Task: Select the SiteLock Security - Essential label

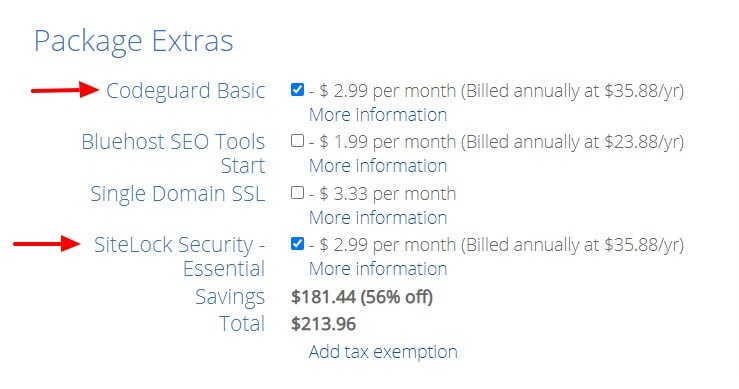Action: coord(180,257)
